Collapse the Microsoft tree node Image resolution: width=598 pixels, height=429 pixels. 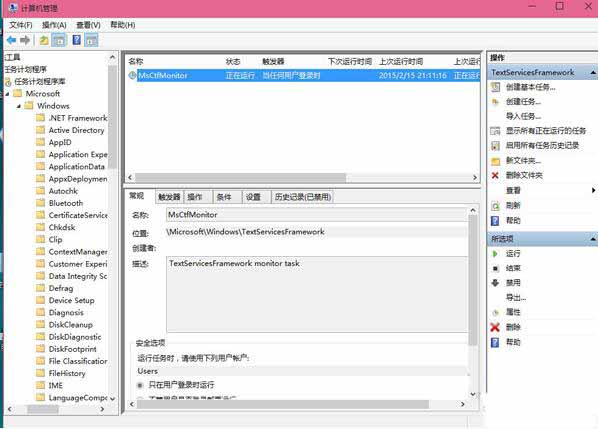coord(8,94)
